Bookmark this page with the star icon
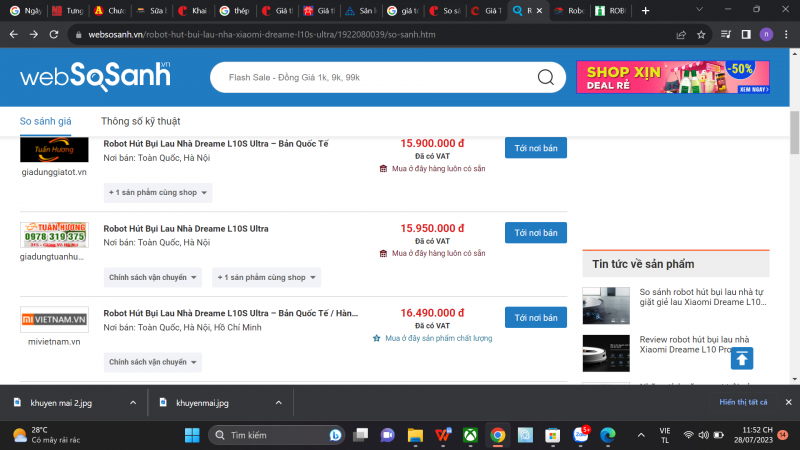Screen dimensions: 800x450 click(x=701, y=34)
